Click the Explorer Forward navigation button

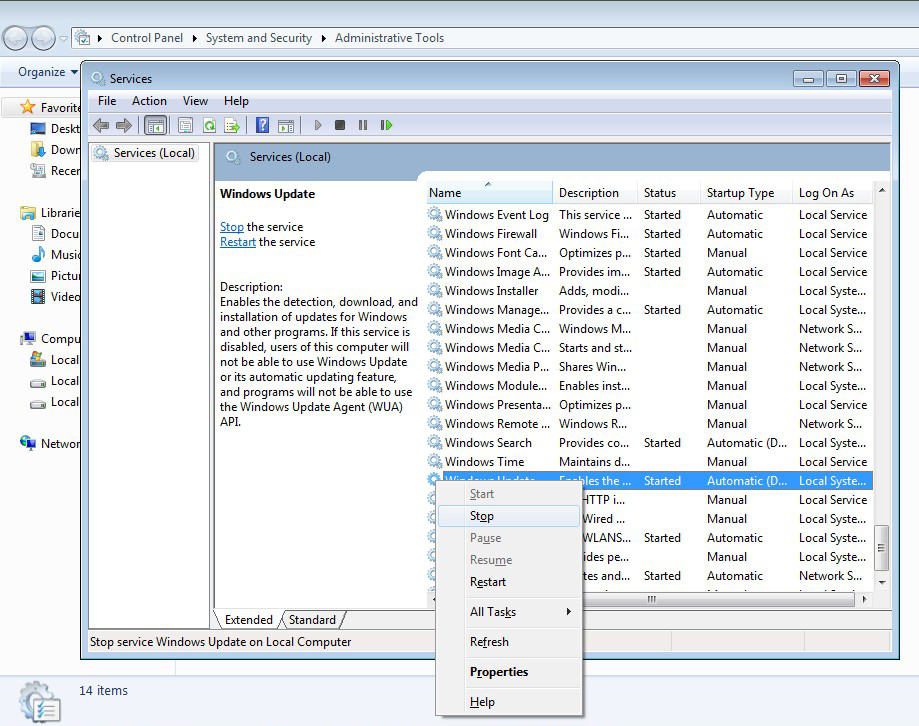pyautogui.click(x=43, y=39)
